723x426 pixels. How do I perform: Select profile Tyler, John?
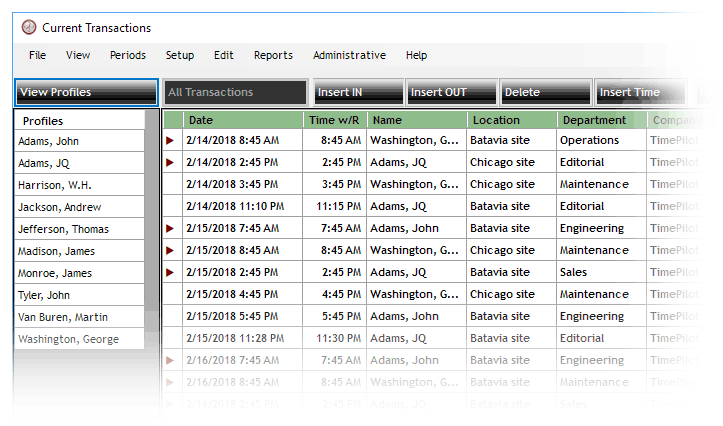click(79, 296)
